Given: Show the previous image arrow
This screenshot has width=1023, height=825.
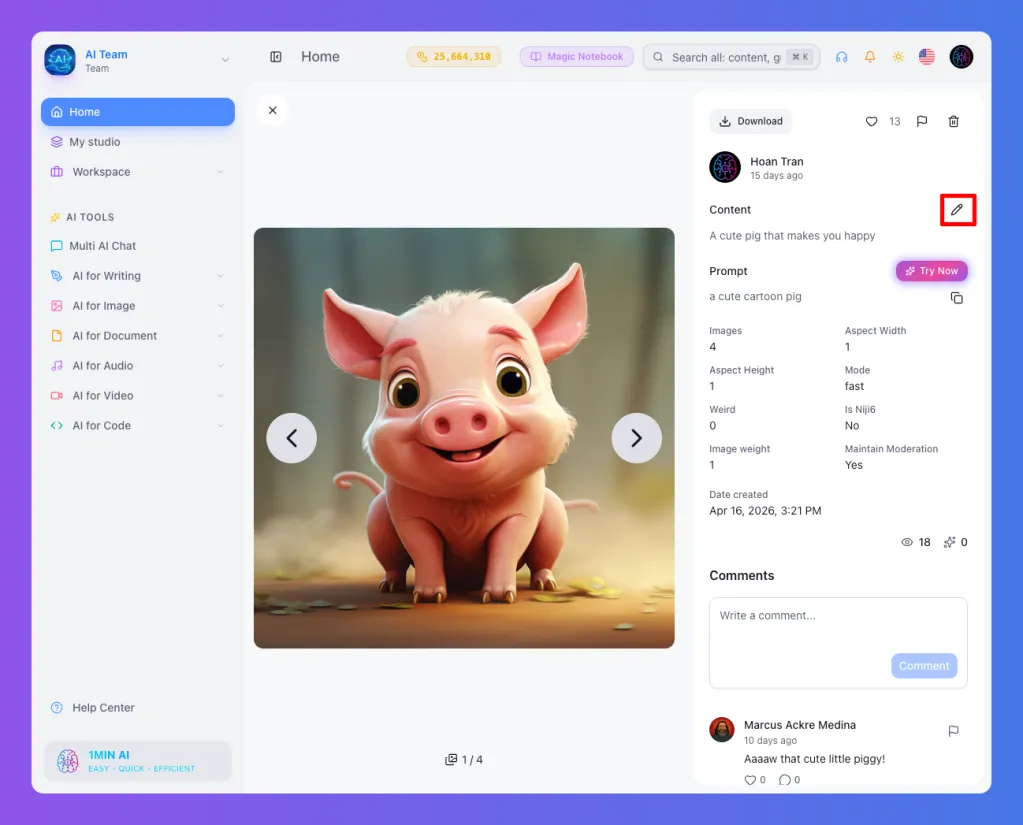Looking at the screenshot, I should click(292, 438).
